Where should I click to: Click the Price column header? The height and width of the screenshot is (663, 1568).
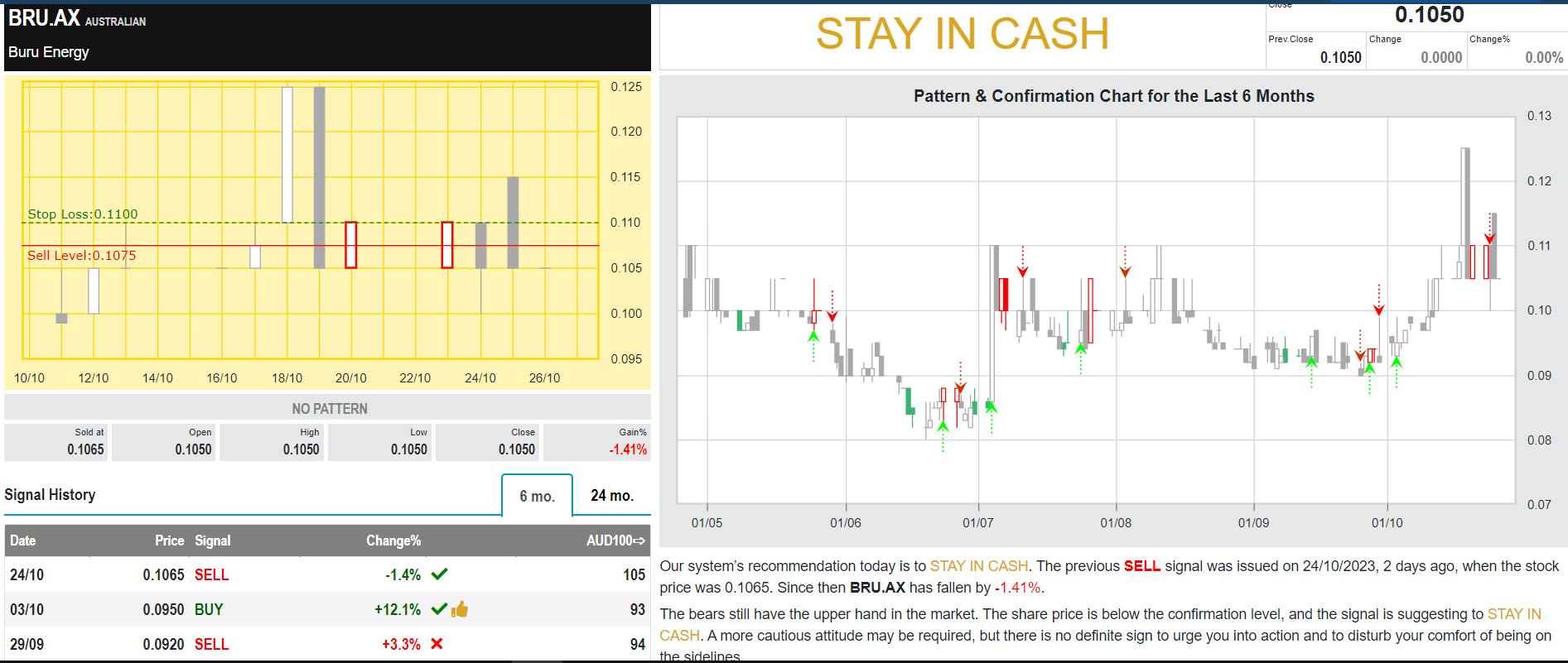click(169, 540)
